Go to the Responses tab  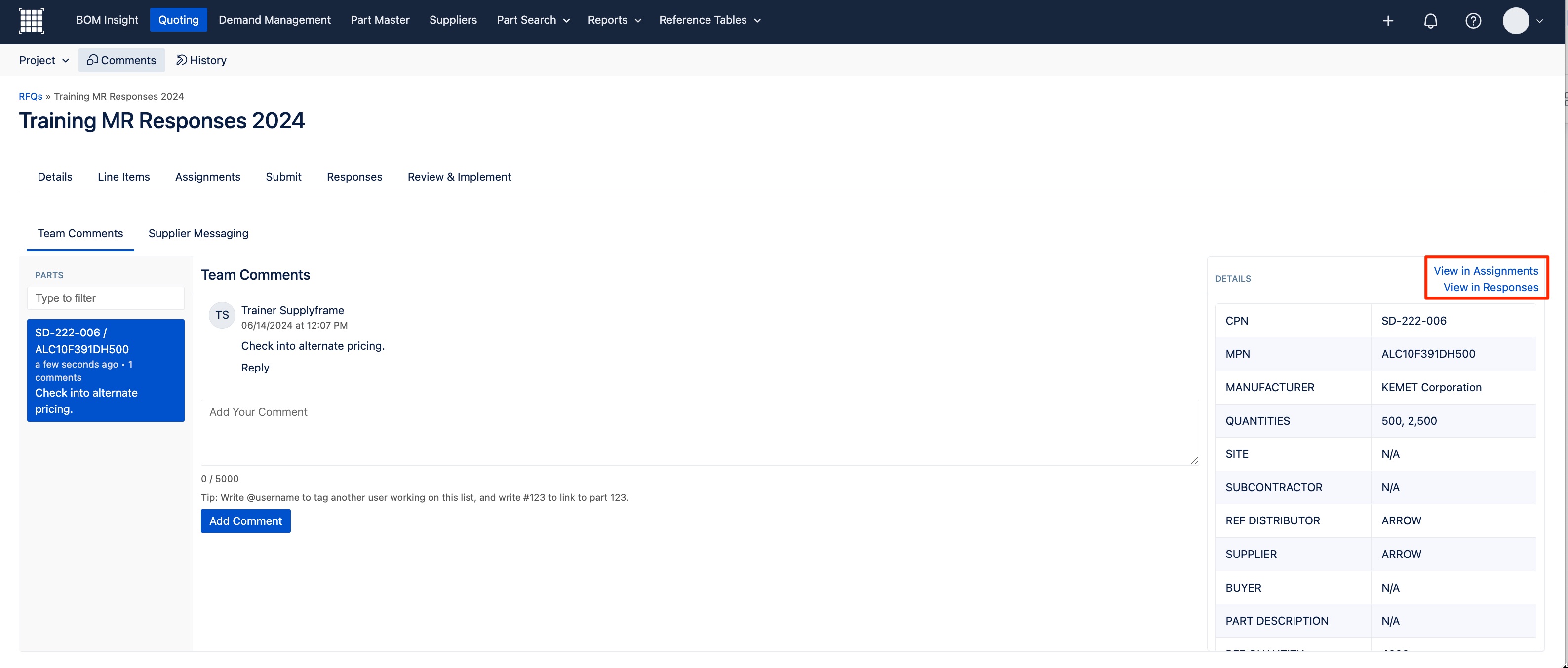click(354, 177)
